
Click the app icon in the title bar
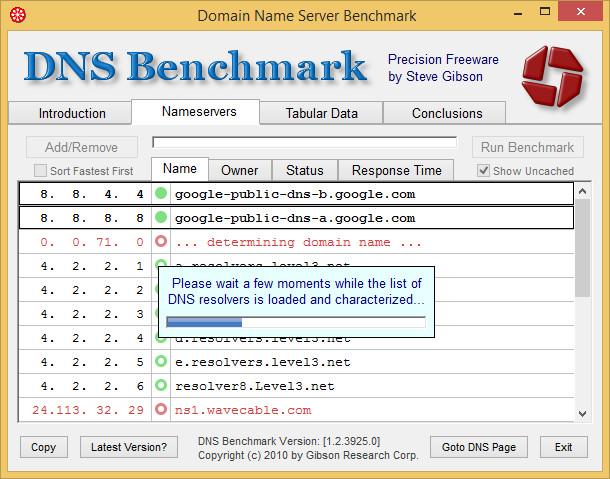click(18, 15)
